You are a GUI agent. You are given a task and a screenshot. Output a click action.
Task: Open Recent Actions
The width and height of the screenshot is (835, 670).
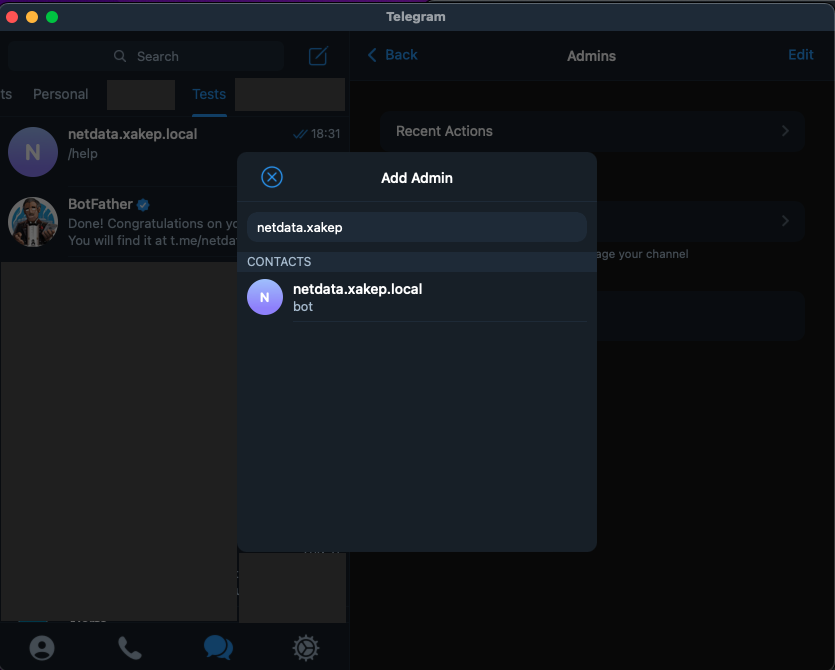[592, 131]
